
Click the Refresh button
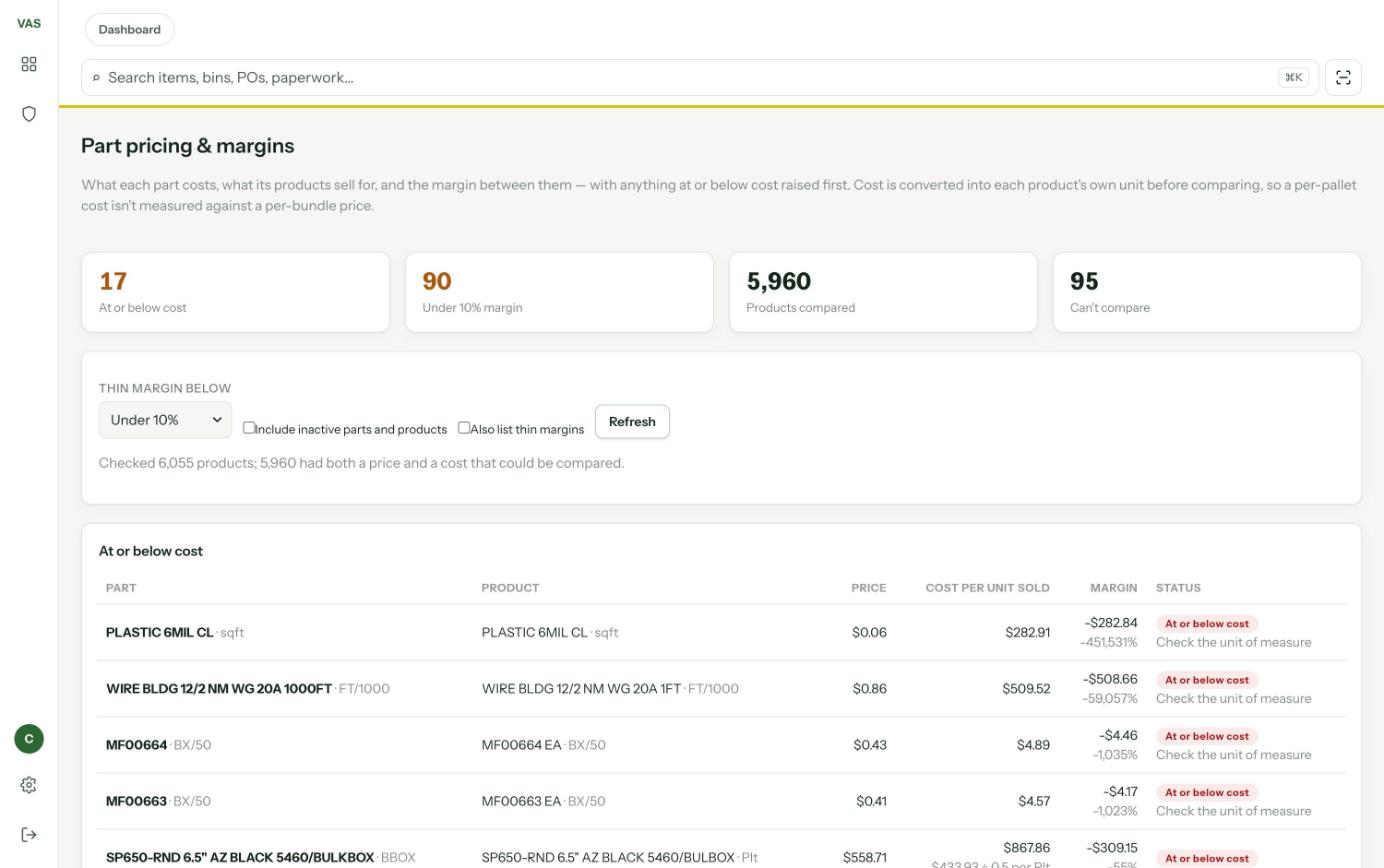click(632, 422)
